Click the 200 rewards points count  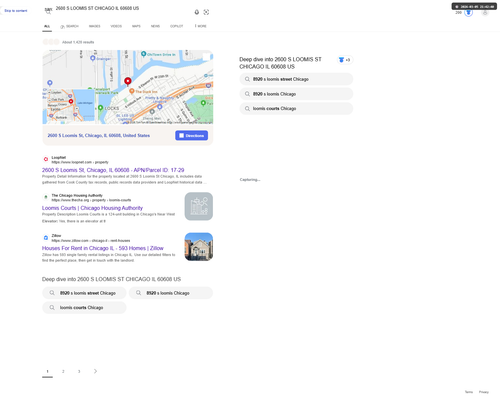click(x=458, y=13)
